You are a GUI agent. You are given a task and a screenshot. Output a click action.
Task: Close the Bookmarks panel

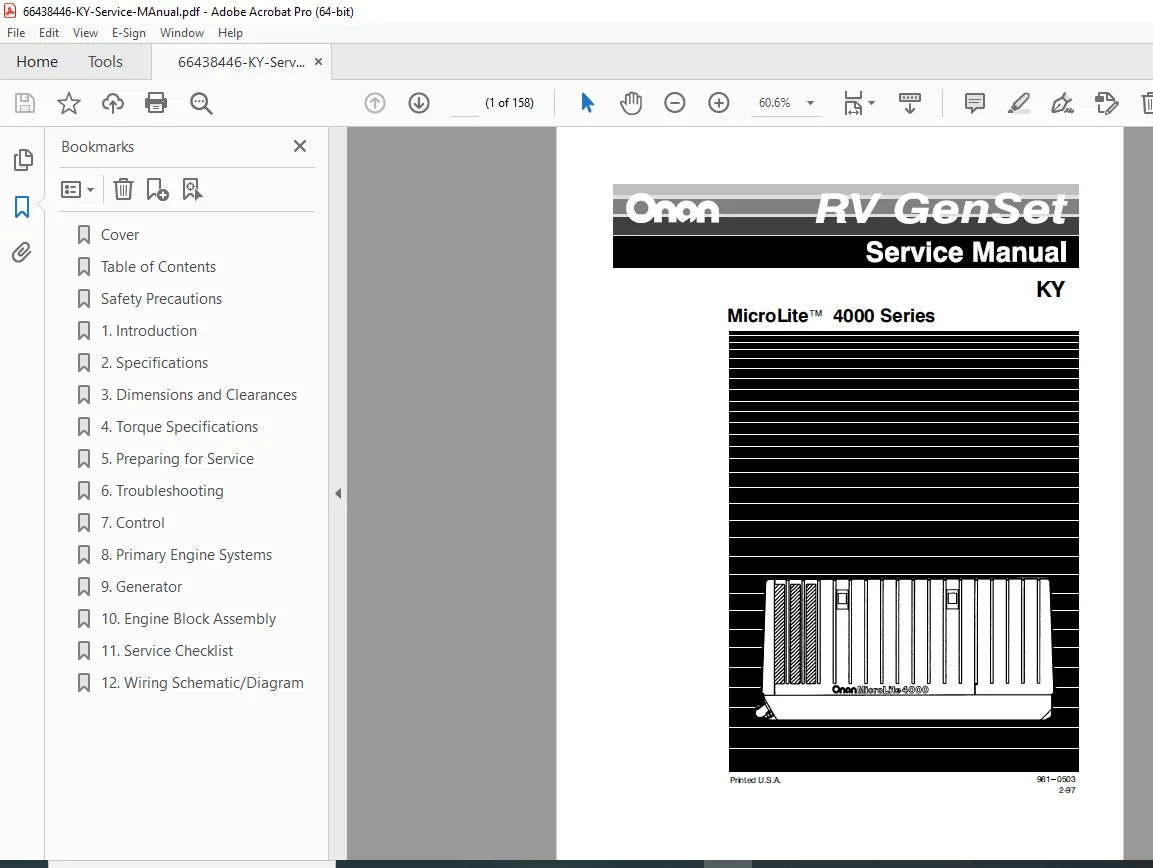pyautogui.click(x=300, y=146)
